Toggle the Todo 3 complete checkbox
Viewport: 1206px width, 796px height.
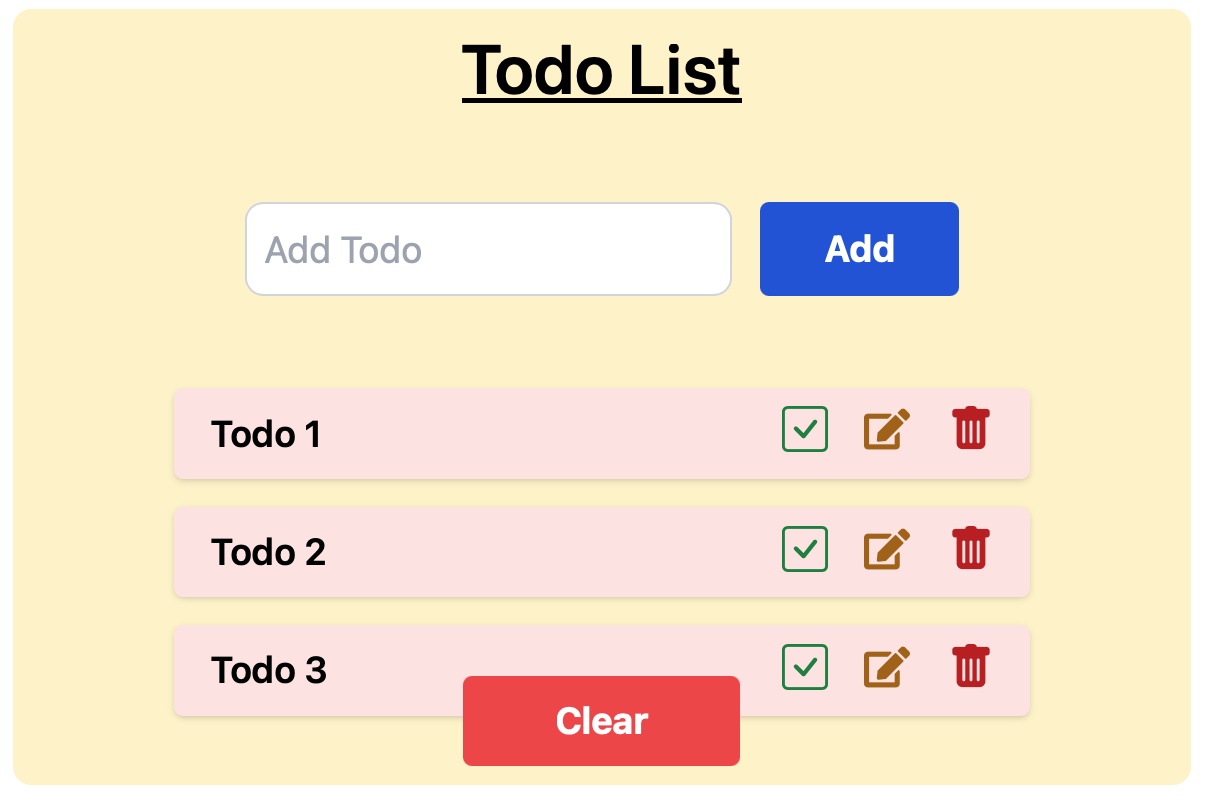click(x=805, y=667)
